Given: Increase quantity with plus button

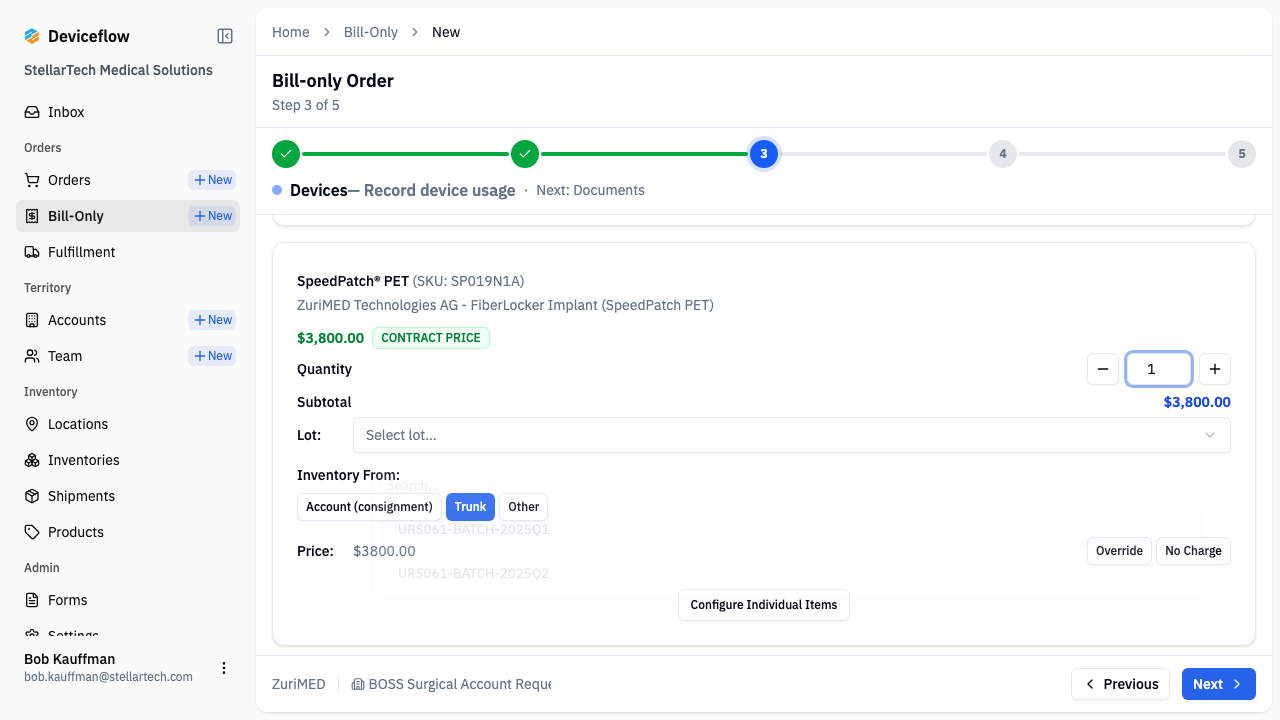Looking at the screenshot, I should click(x=1215, y=369).
